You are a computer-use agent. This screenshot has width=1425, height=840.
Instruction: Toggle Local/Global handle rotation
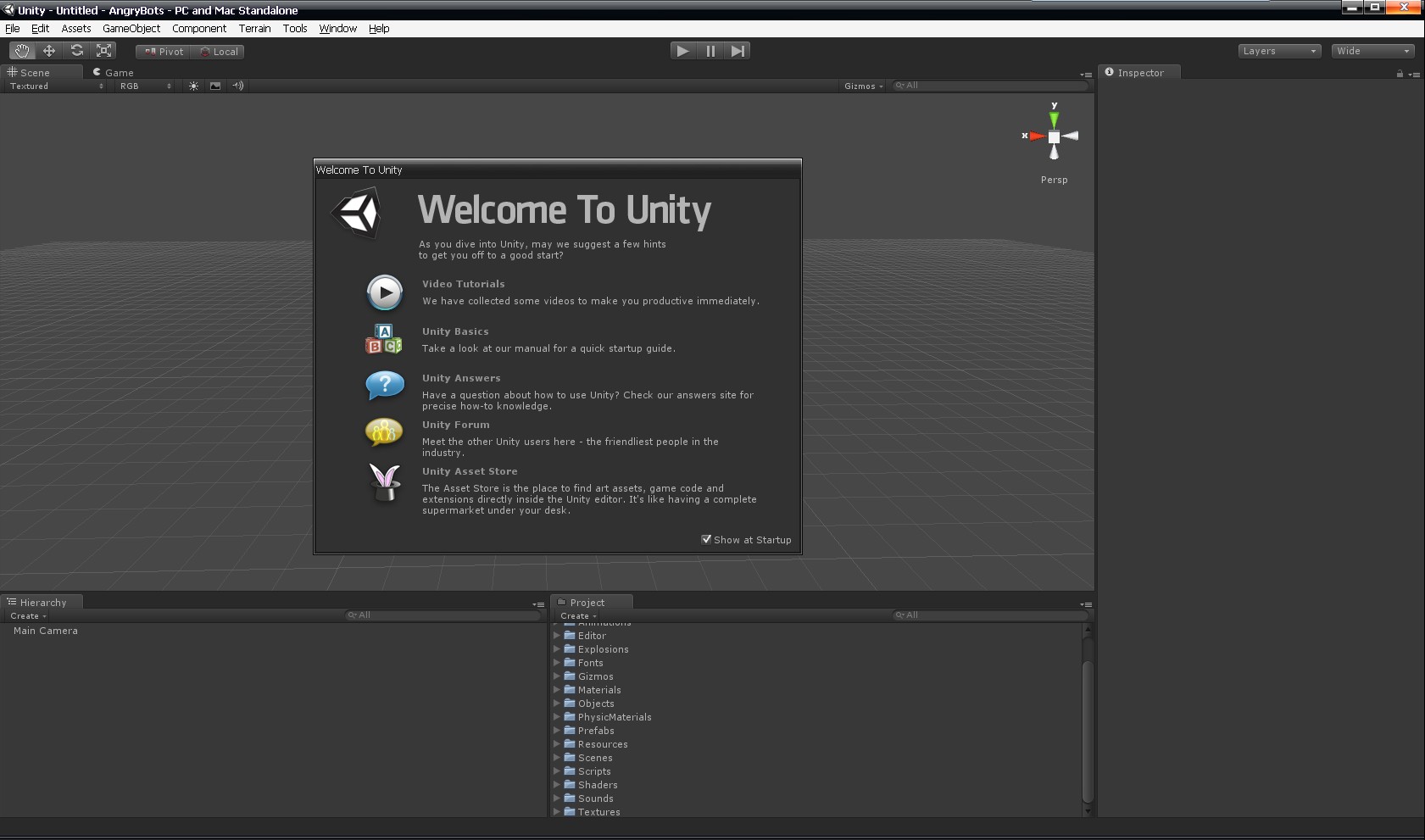pos(219,52)
